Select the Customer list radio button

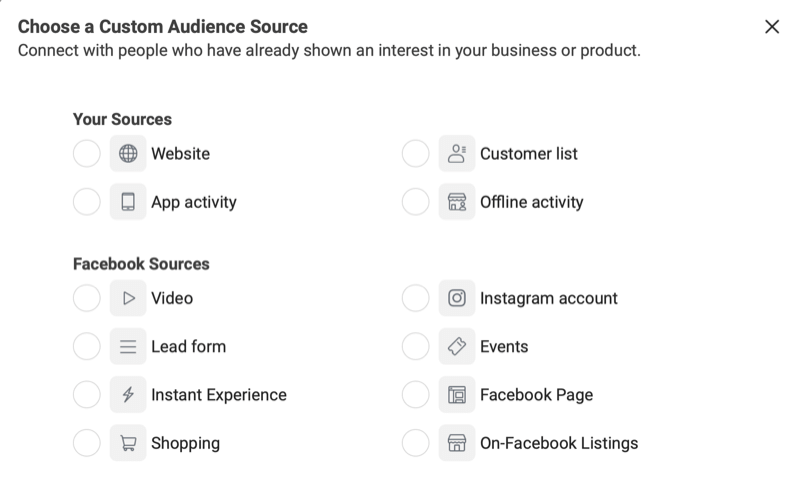point(415,154)
